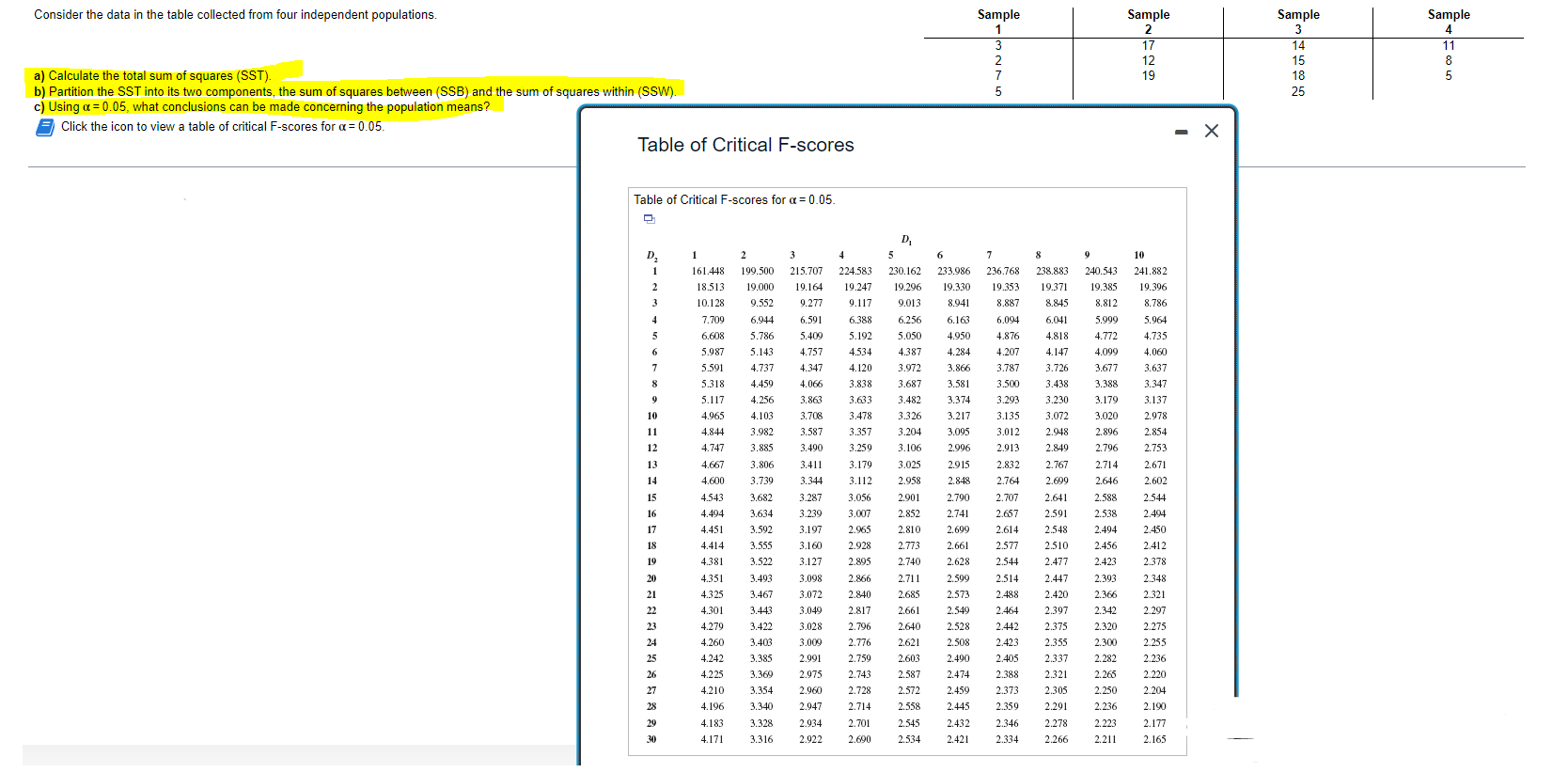The height and width of the screenshot is (773, 1568).
Task: Click the F-score 7.709 in the table
Action: [x=713, y=320]
